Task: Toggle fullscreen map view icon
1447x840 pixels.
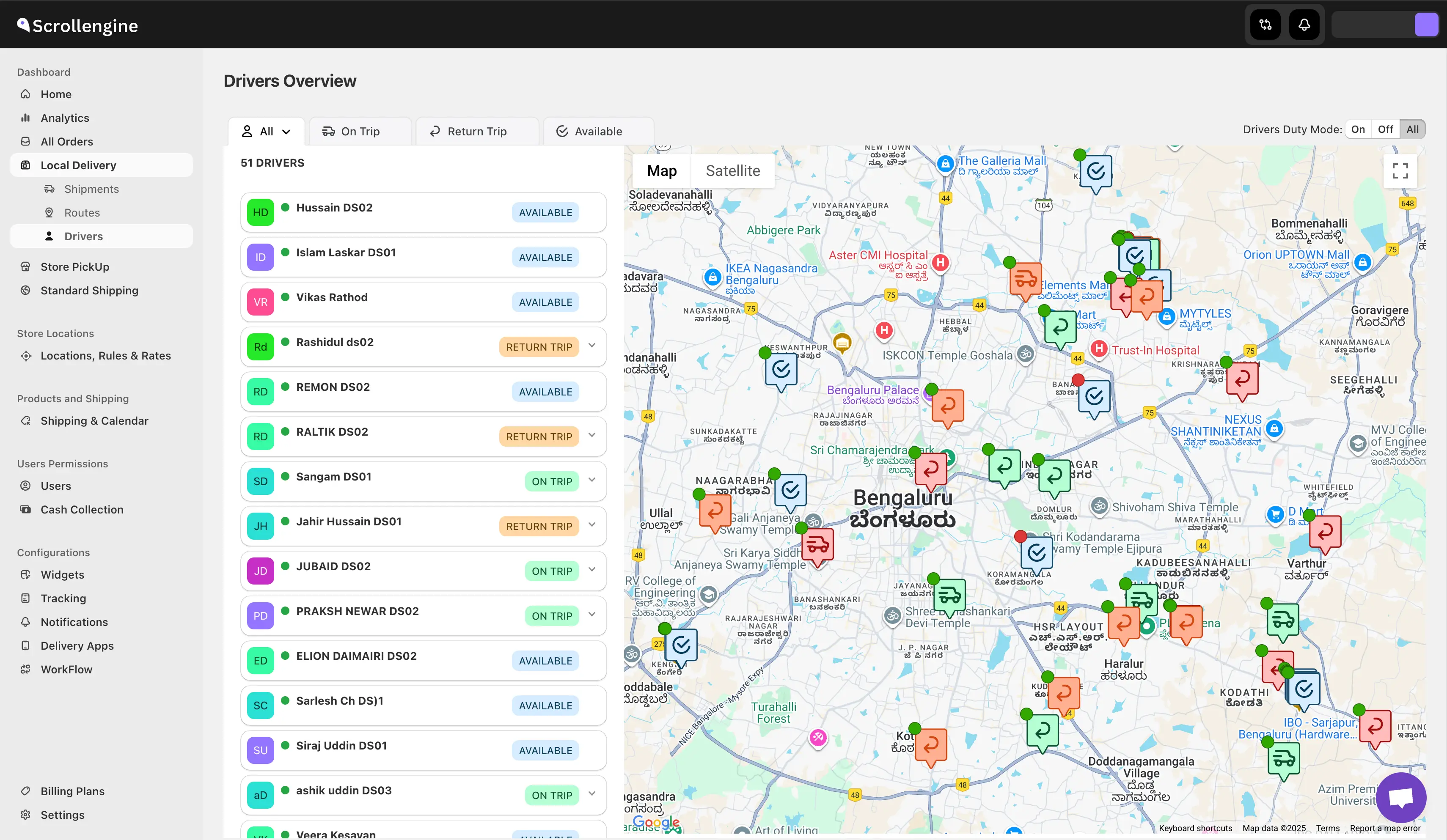Action: coord(1400,170)
